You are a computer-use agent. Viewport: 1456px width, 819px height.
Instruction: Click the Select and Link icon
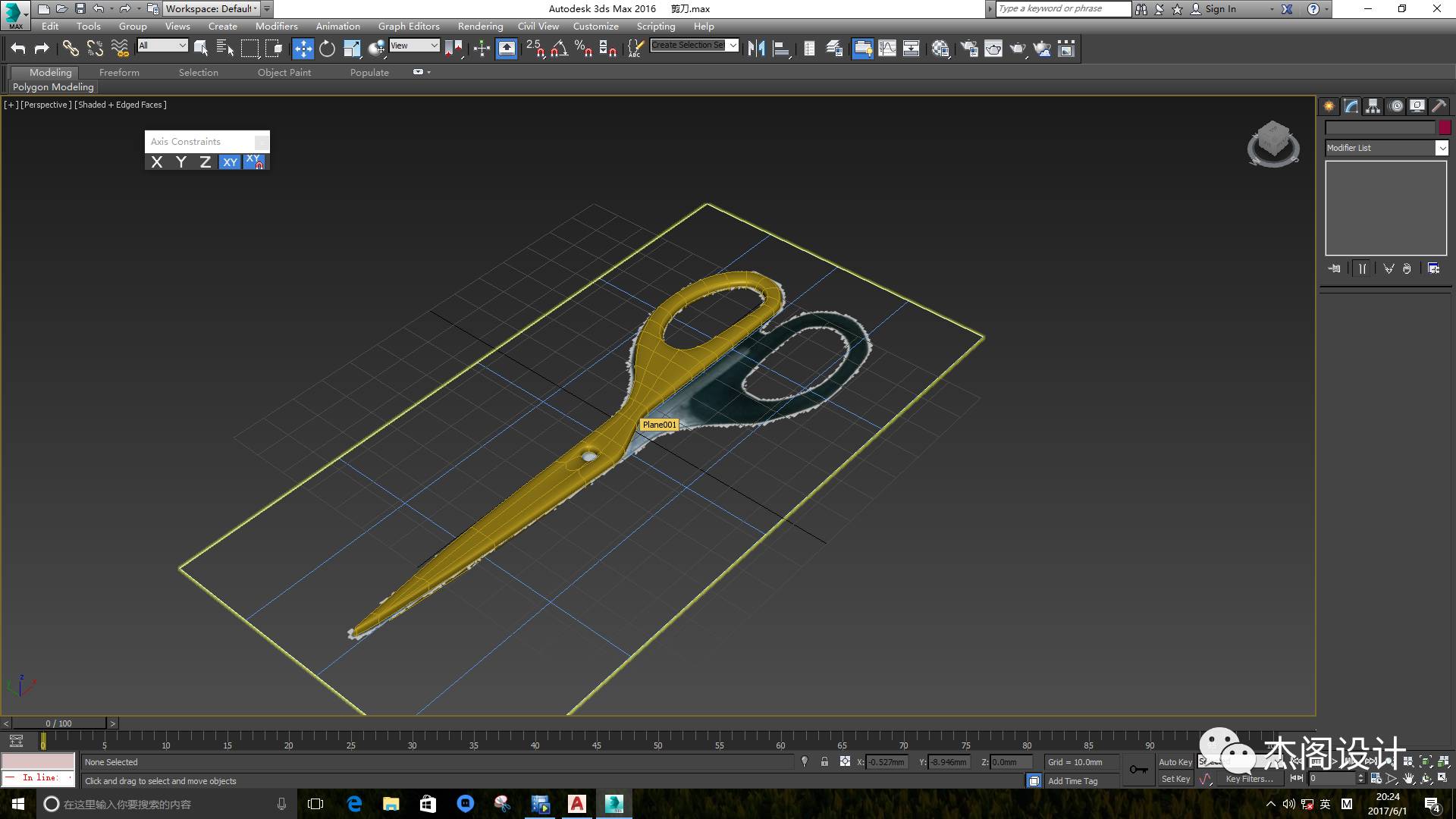coord(71,49)
